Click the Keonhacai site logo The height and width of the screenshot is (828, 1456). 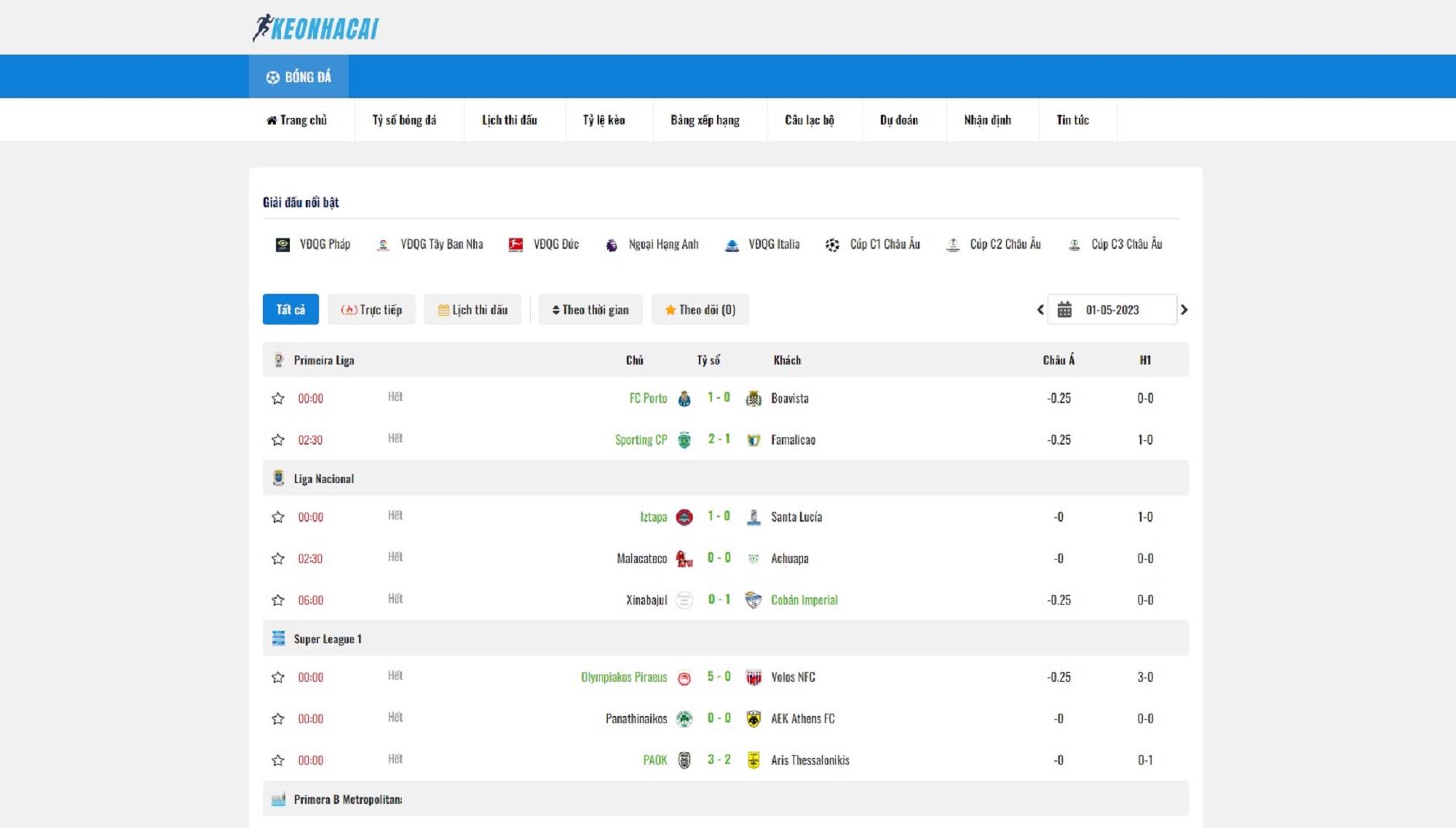click(x=315, y=28)
